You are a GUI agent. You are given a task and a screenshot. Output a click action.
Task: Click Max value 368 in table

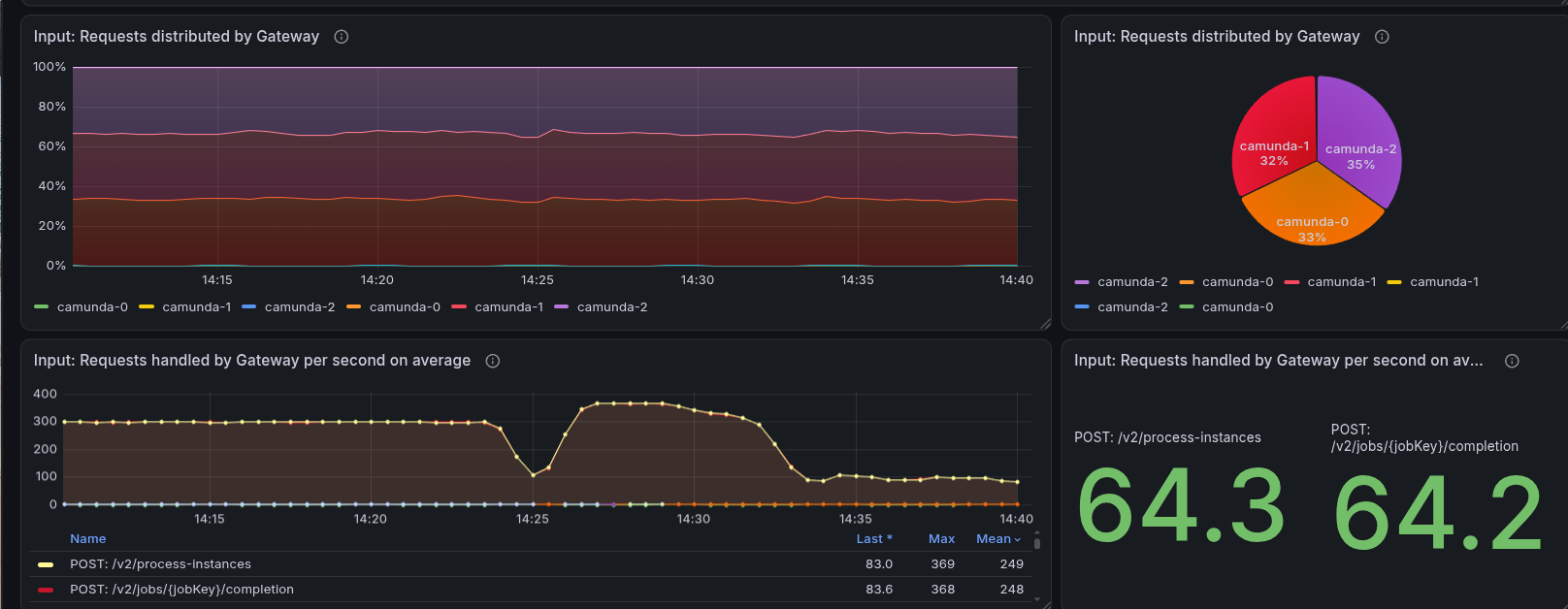pyautogui.click(x=943, y=590)
